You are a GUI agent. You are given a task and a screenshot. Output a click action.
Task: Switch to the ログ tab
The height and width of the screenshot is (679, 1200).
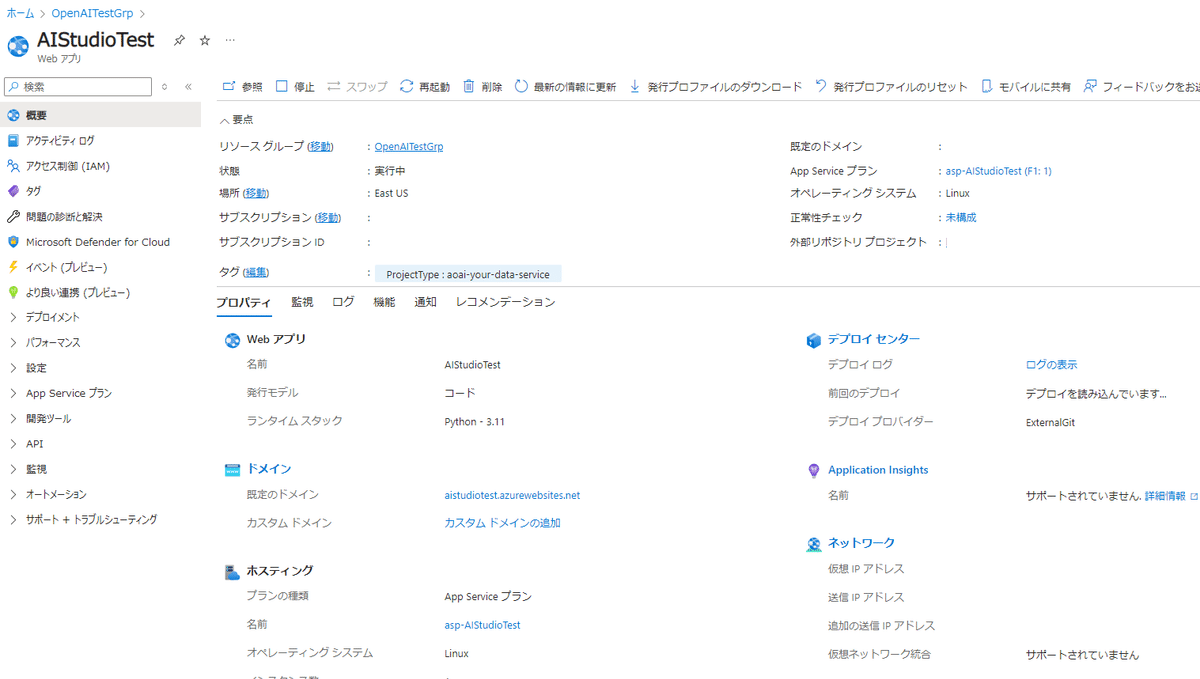pyautogui.click(x=343, y=302)
